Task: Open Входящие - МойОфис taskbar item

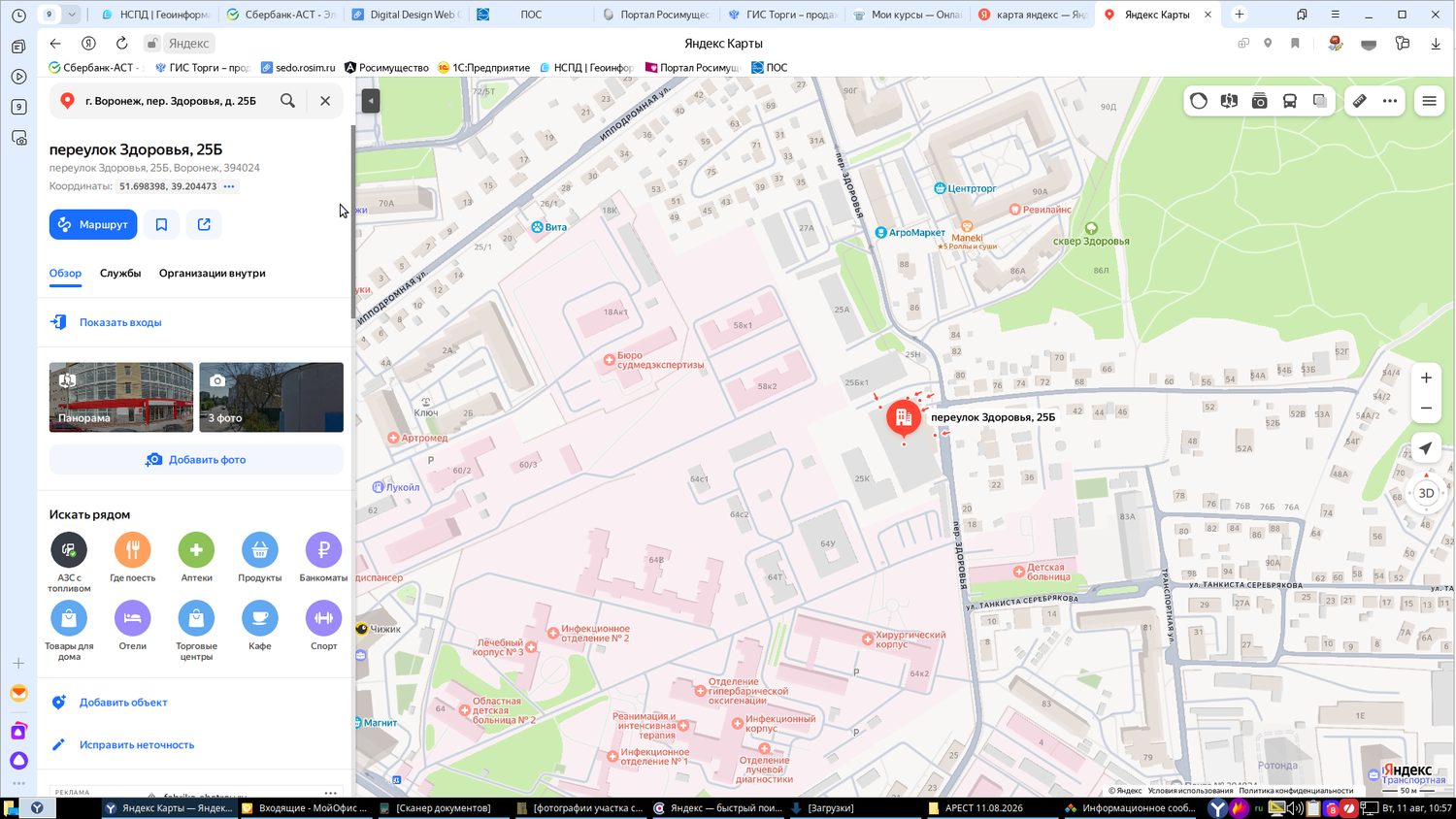Action: coord(305,807)
